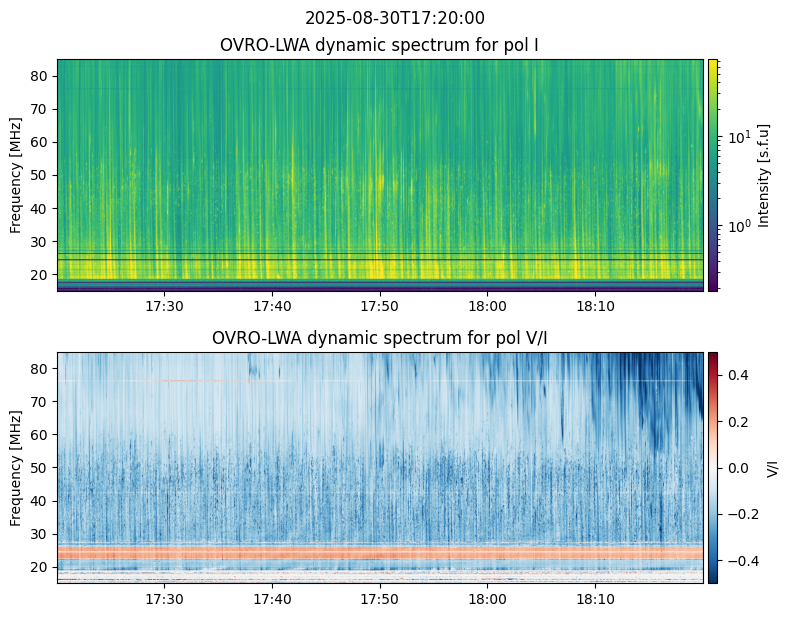Screen dimensions: 789x617
Task: Click the V/I colorbar on the lower plot
Action: 713,468
